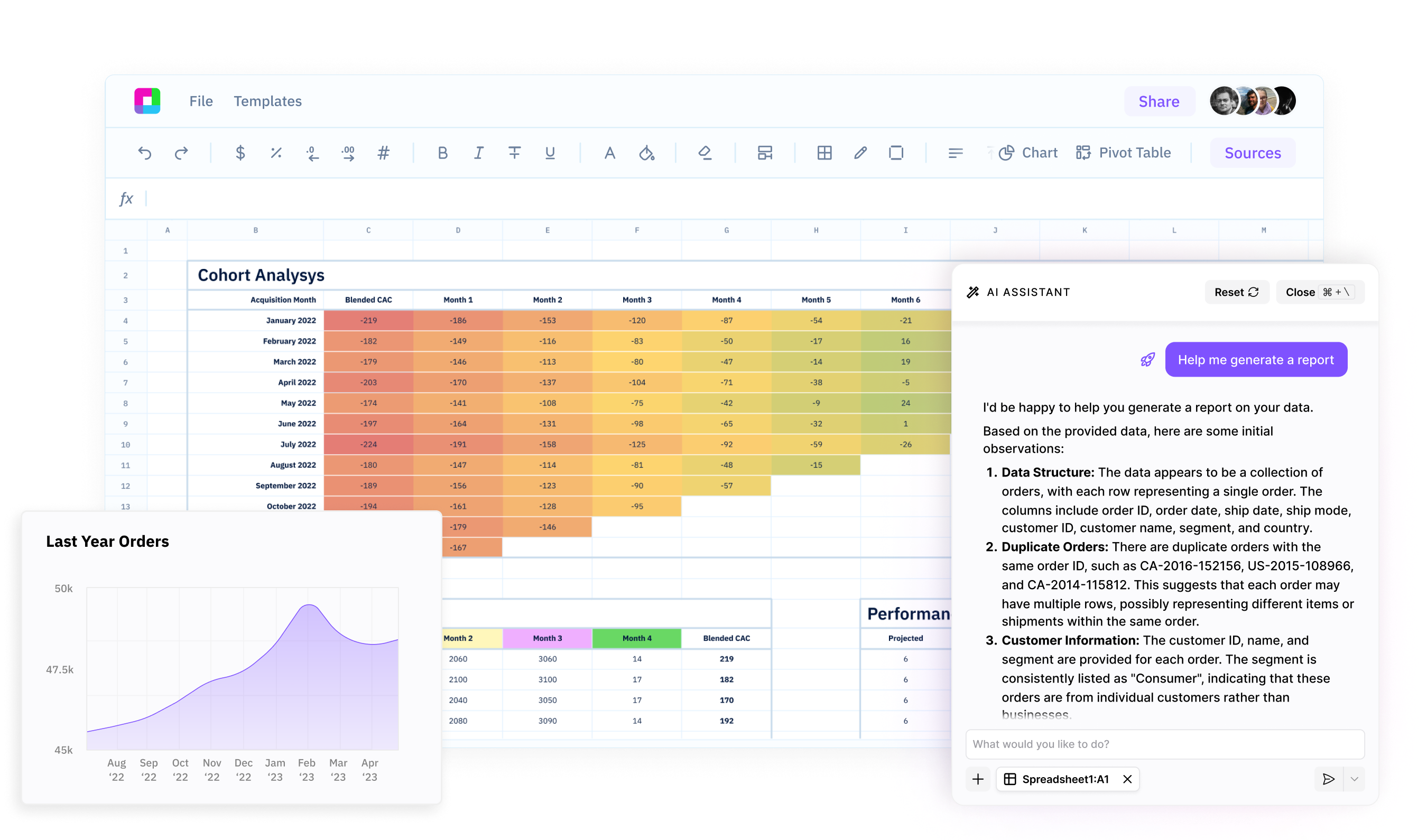Apply currency dollar format

[x=240, y=153]
